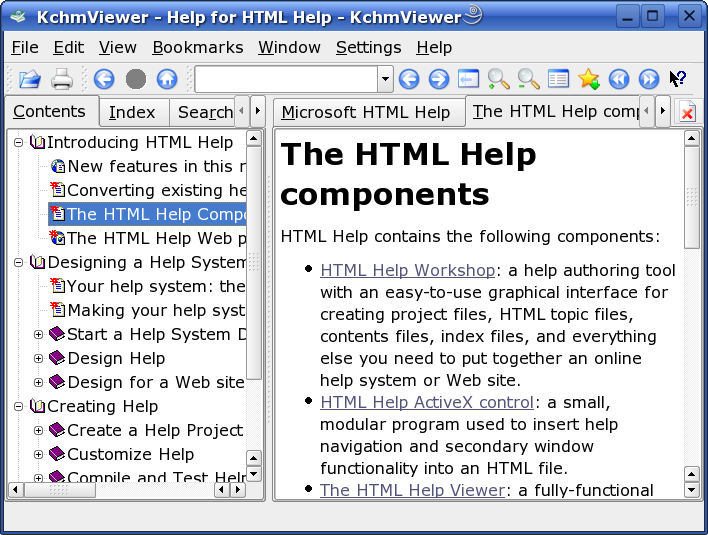Follow The HTML Help Viewer link
Viewport: 708px width, 535px height.
pos(412,490)
